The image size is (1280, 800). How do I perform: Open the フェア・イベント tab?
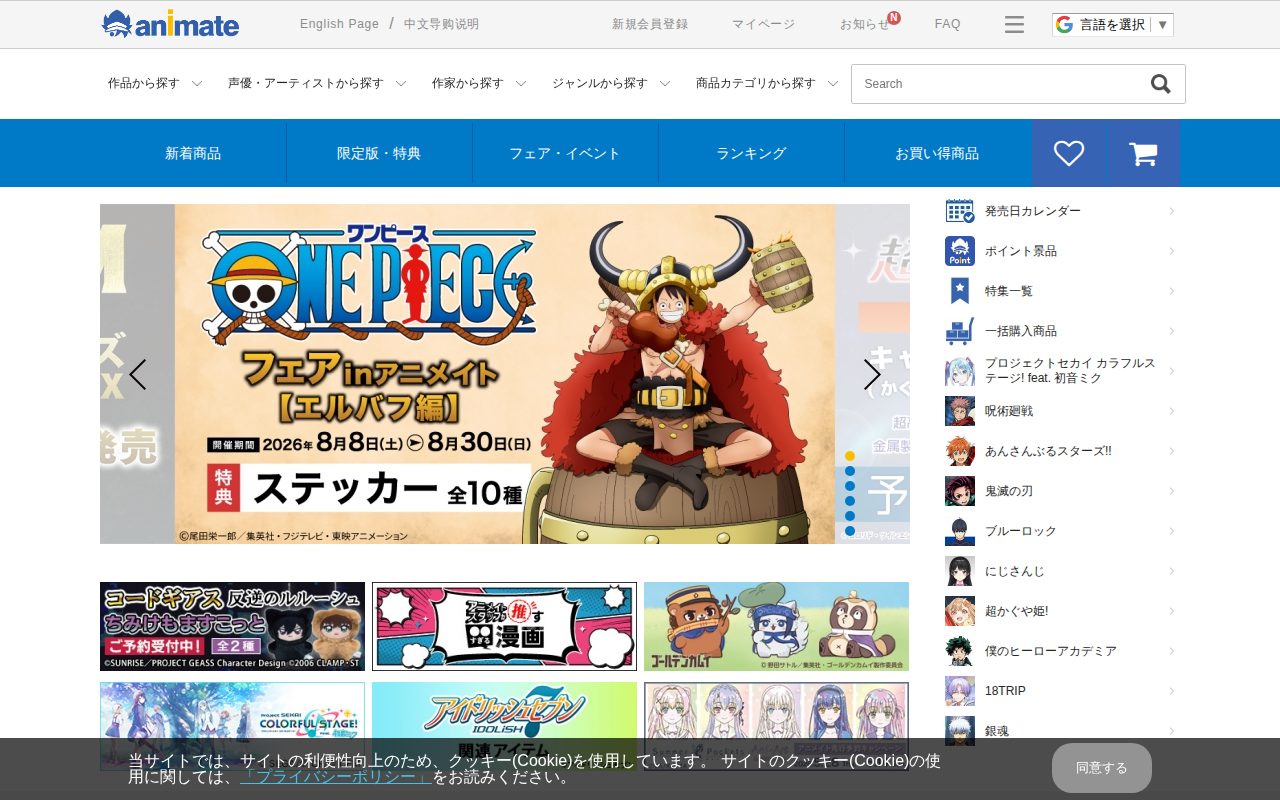(x=565, y=153)
